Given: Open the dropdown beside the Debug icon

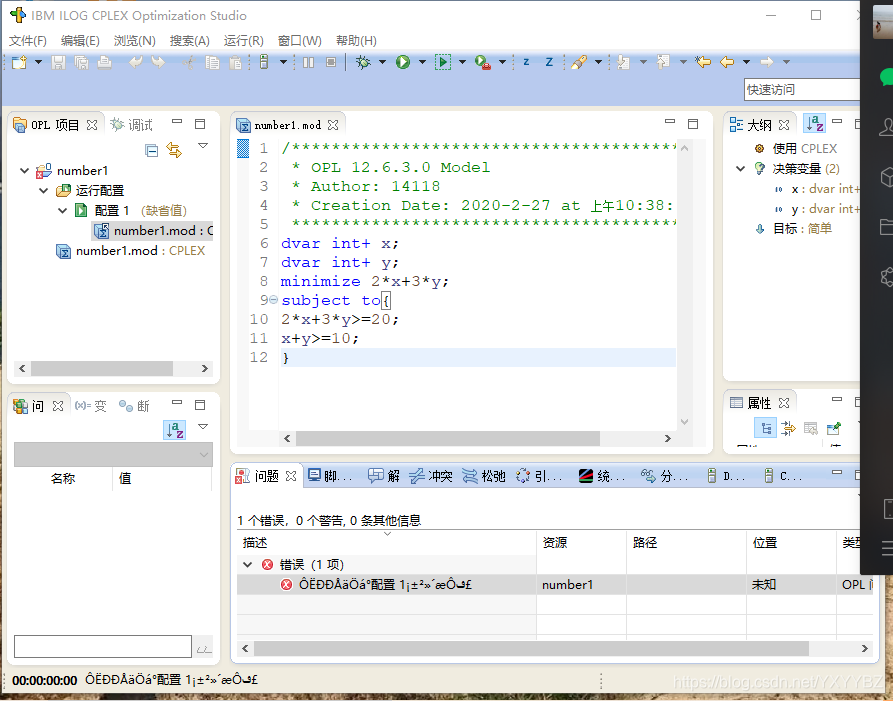Looking at the screenshot, I should point(382,62).
